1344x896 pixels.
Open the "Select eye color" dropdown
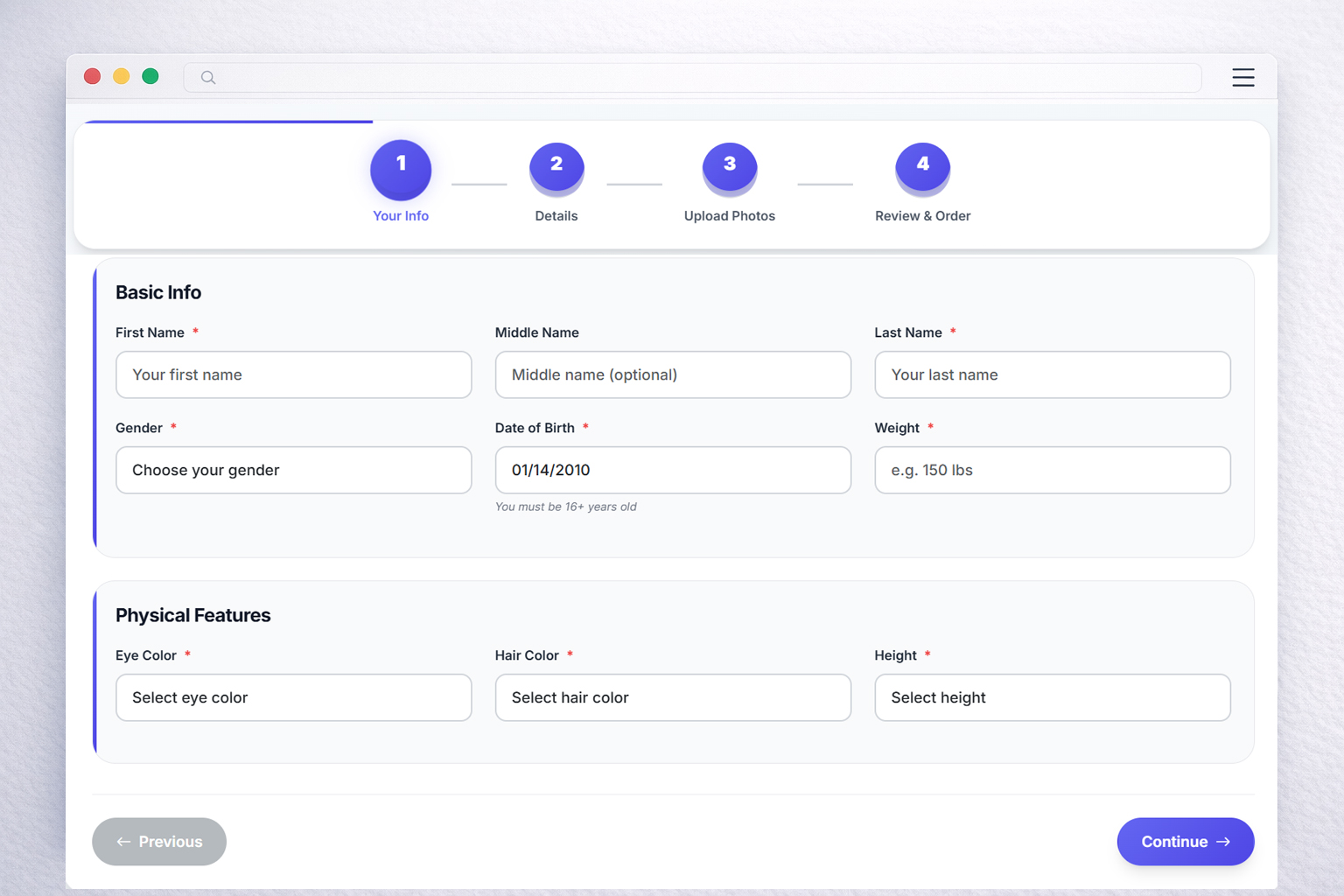[293, 697]
